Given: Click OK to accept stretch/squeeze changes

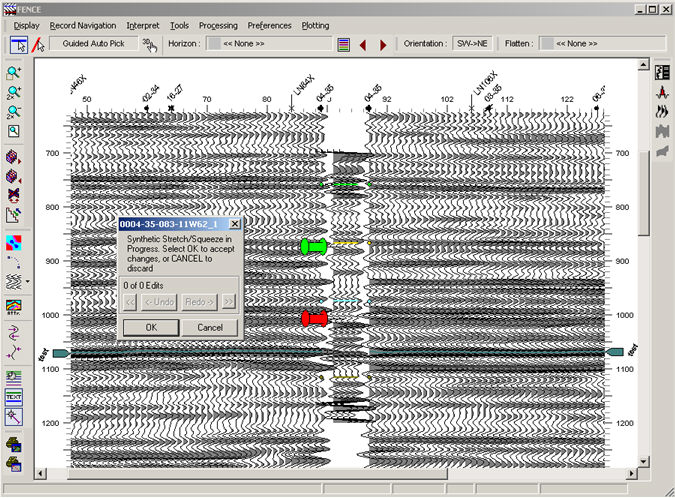Looking at the screenshot, I should (x=151, y=328).
